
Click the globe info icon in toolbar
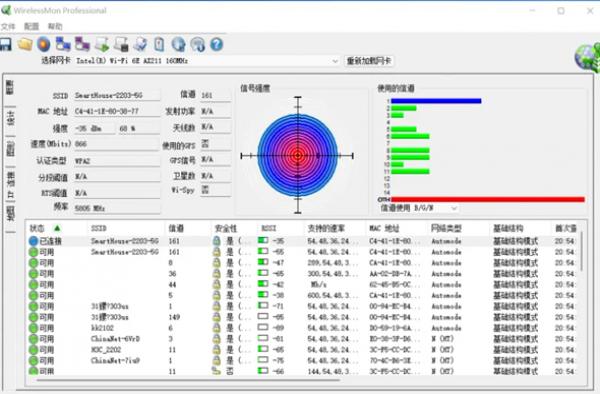pyautogui.click(x=178, y=44)
